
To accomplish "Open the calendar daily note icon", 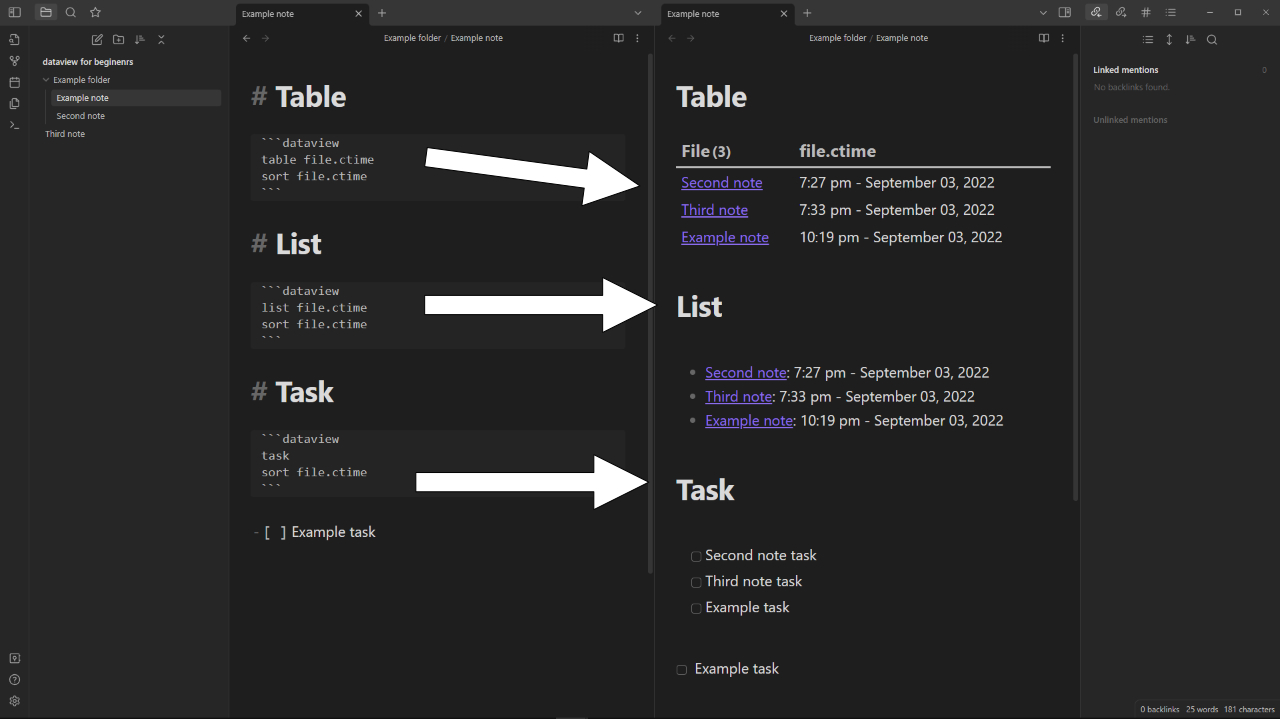I will tap(13, 81).
